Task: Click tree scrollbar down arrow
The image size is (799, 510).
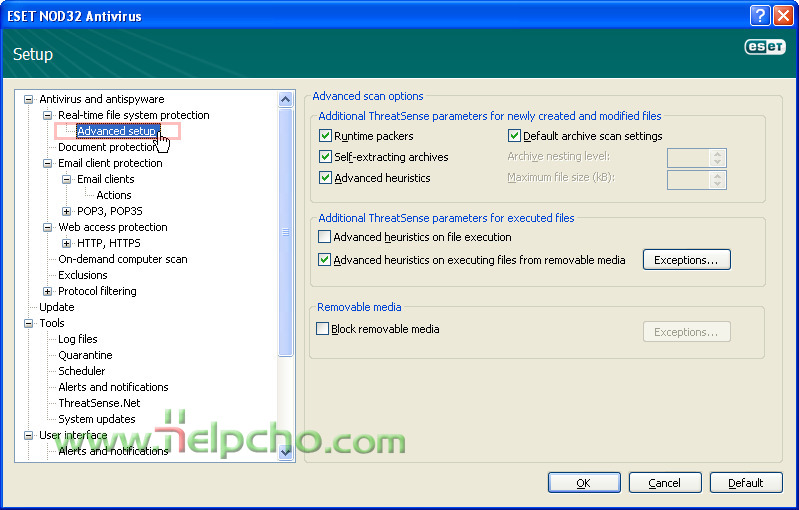Action: pos(286,451)
